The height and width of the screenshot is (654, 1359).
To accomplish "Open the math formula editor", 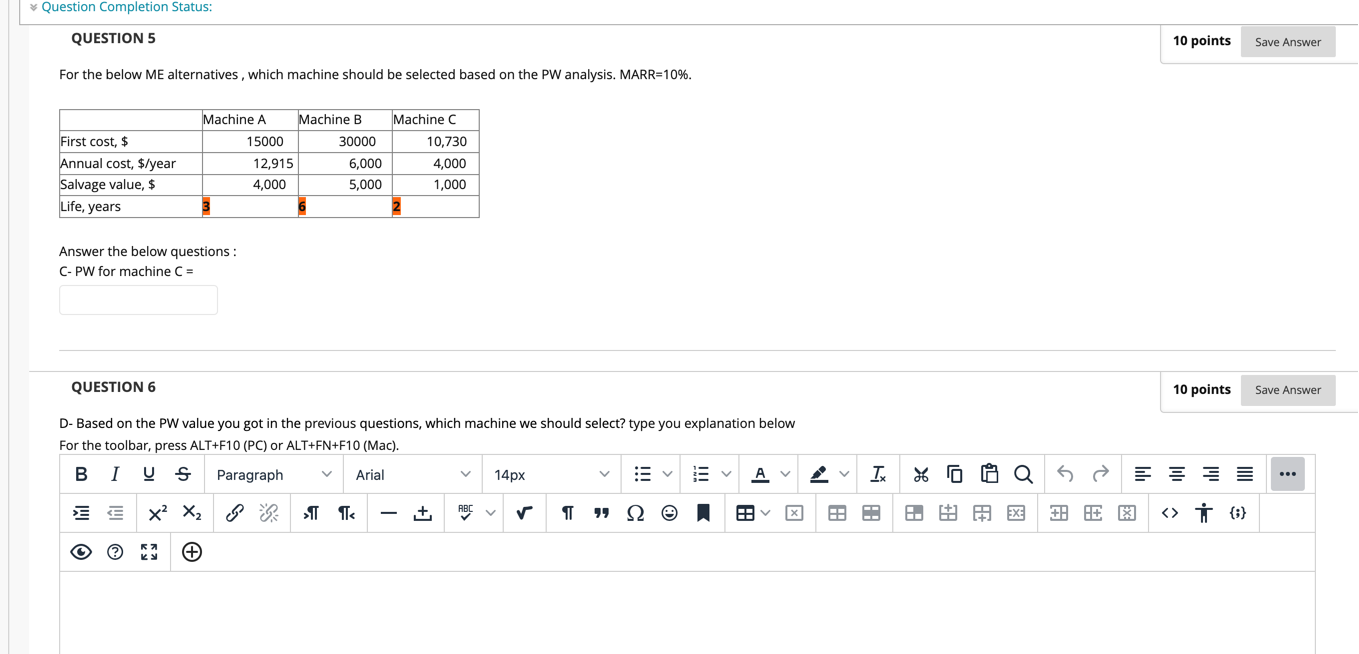I will click(524, 513).
